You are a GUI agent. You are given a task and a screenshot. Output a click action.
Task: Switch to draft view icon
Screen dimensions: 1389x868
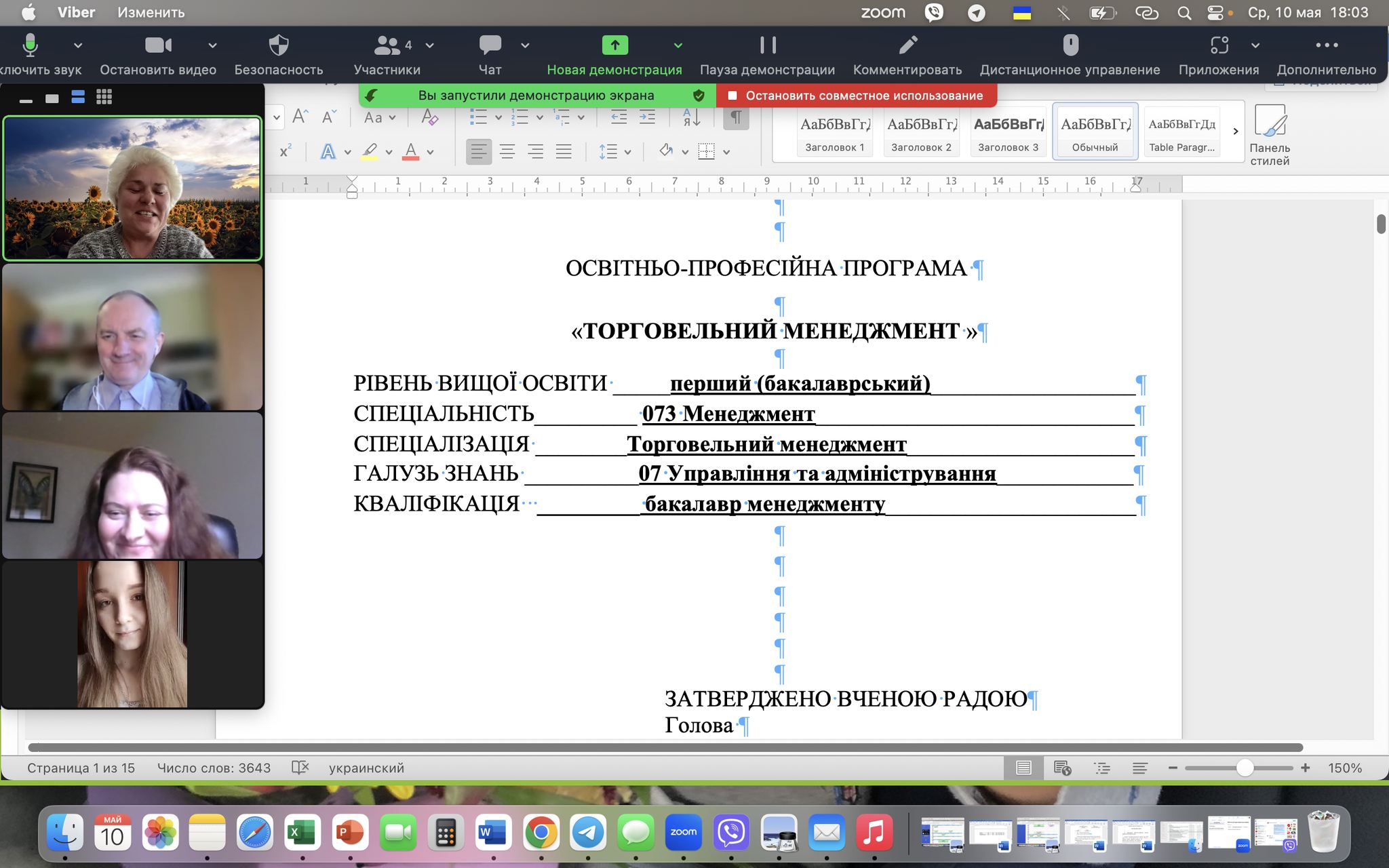click(x=1139, y=768)
